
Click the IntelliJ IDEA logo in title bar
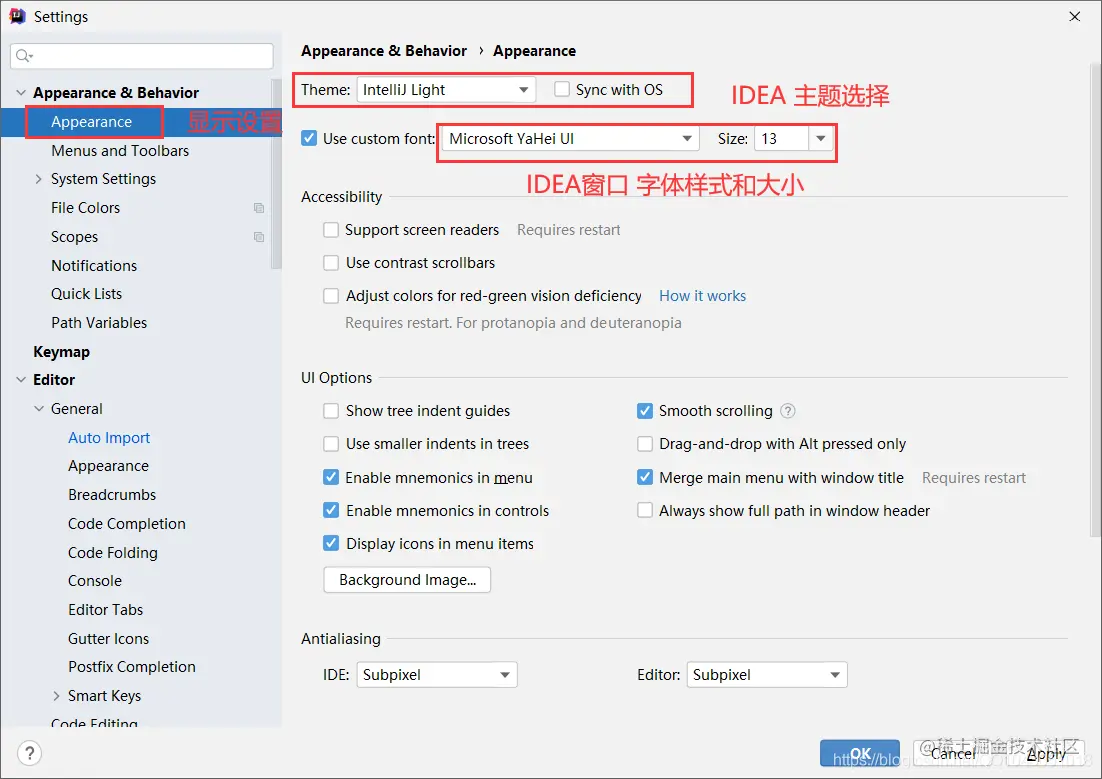pos(18,16)
